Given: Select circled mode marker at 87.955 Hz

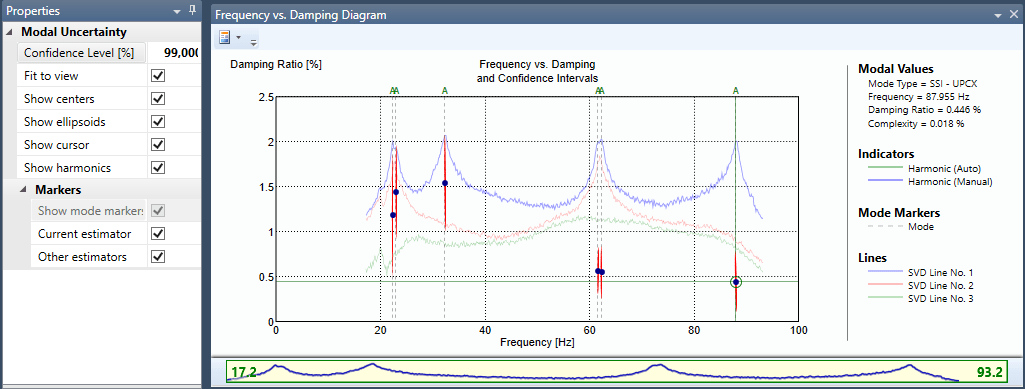Looking at the screenshot, I should point(736,282).
